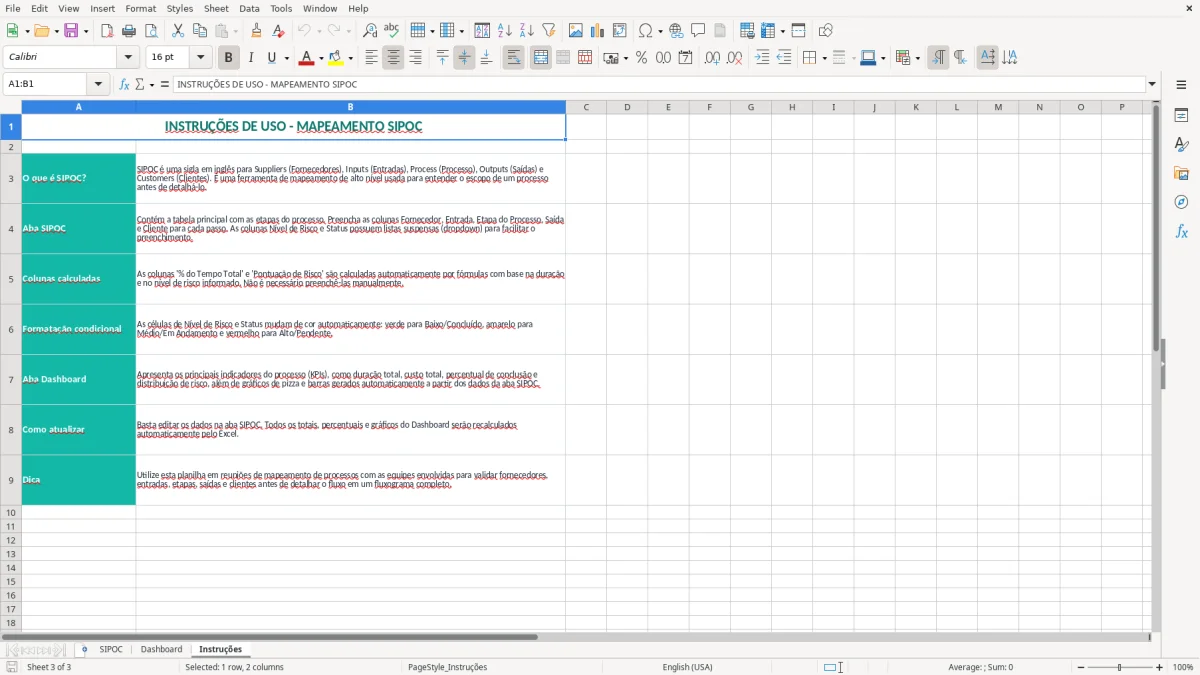Clear direct formatting
This screenshot has width=1200, height=675.
click(x=278, y=31)
